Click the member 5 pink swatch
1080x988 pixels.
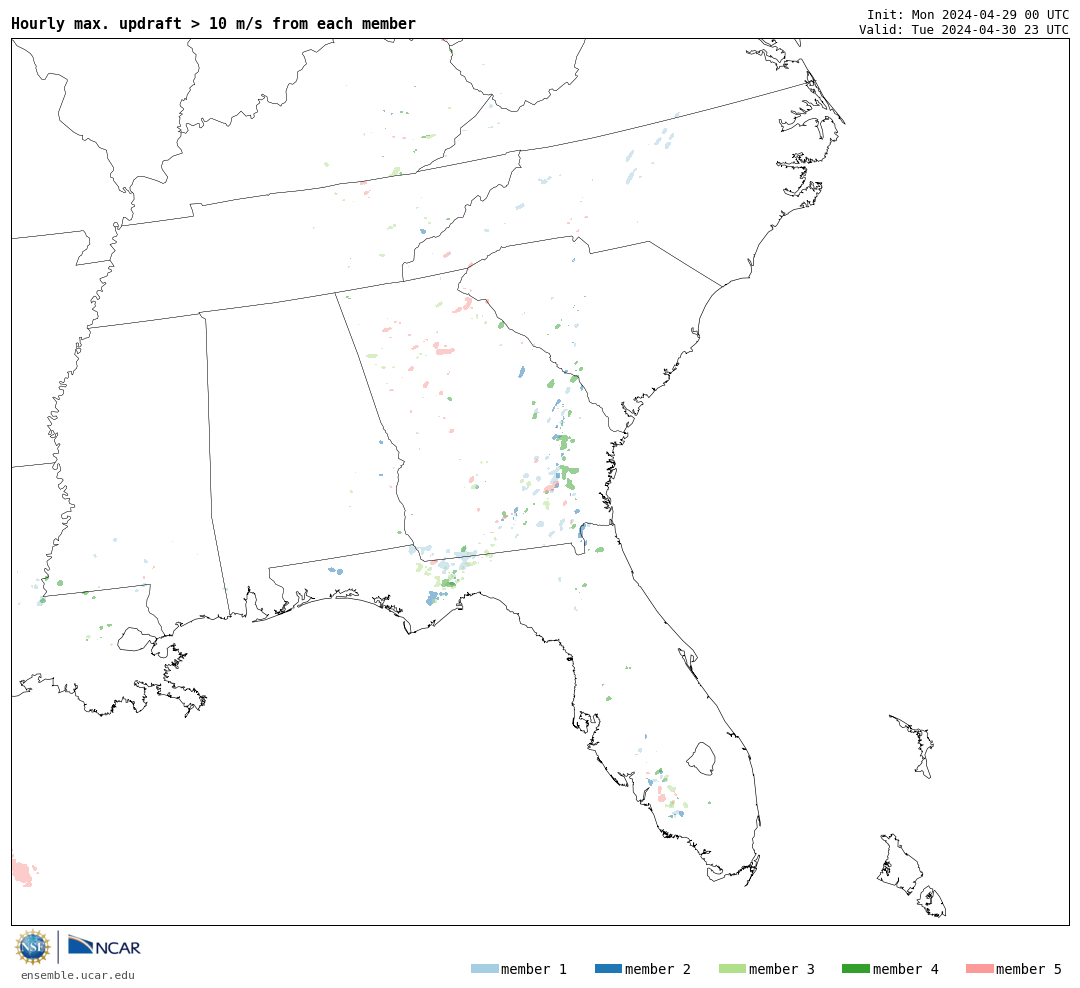(x=979, y=968)
